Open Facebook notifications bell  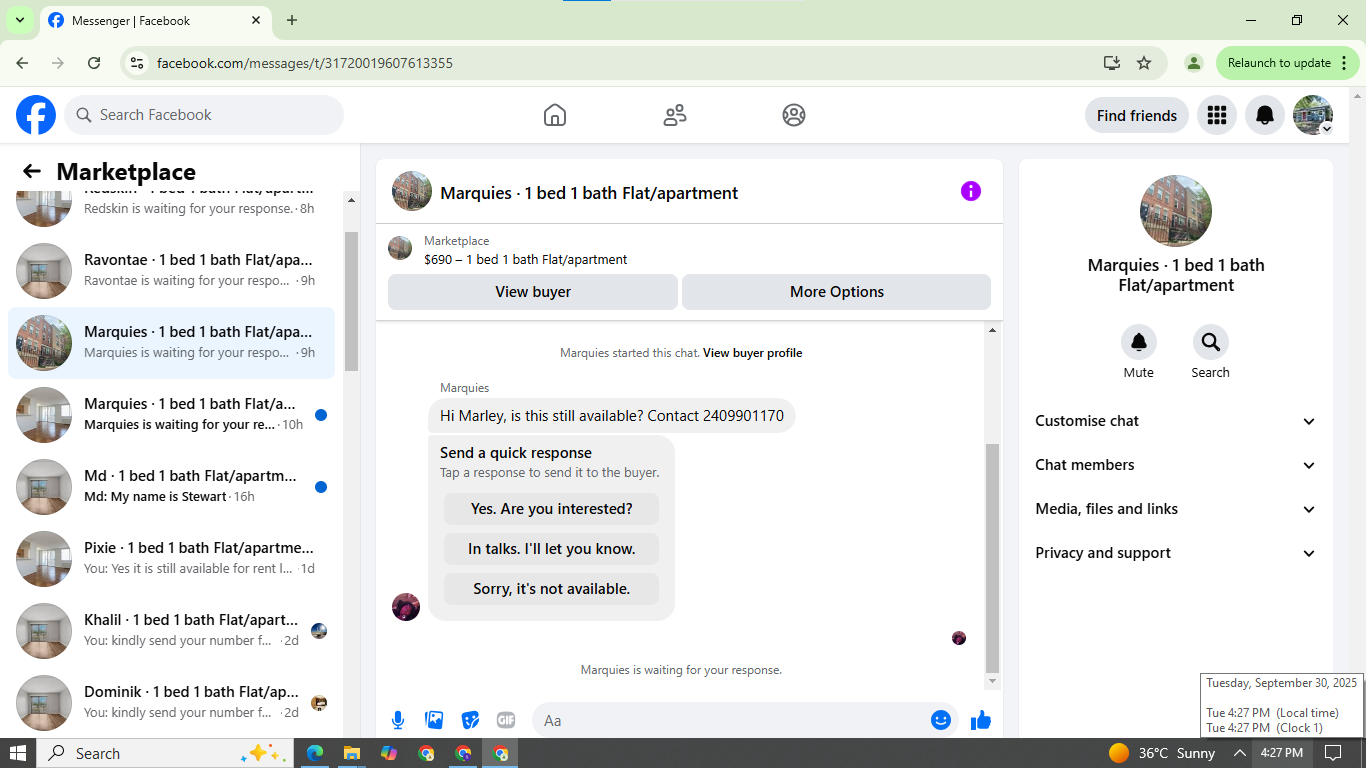tap(1265, 115)
